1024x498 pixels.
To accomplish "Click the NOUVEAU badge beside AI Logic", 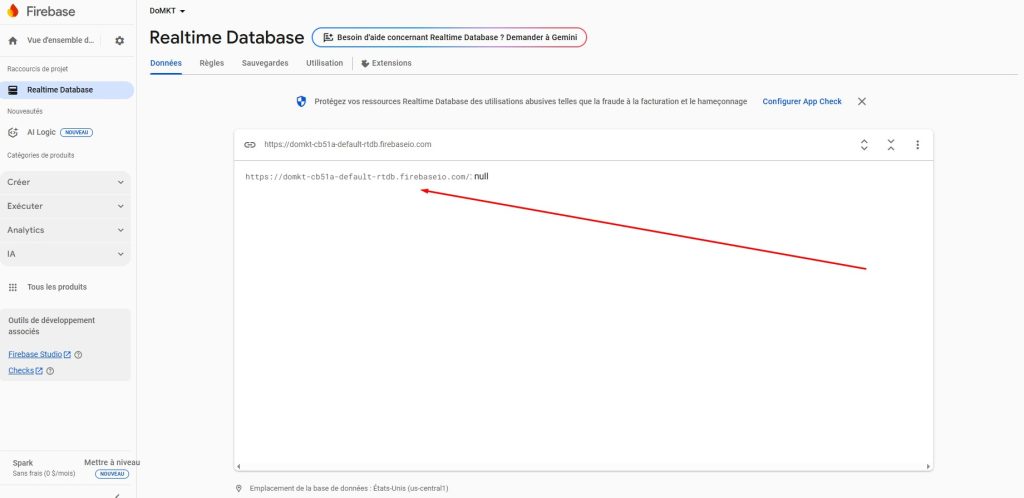I will coord(76,132).
